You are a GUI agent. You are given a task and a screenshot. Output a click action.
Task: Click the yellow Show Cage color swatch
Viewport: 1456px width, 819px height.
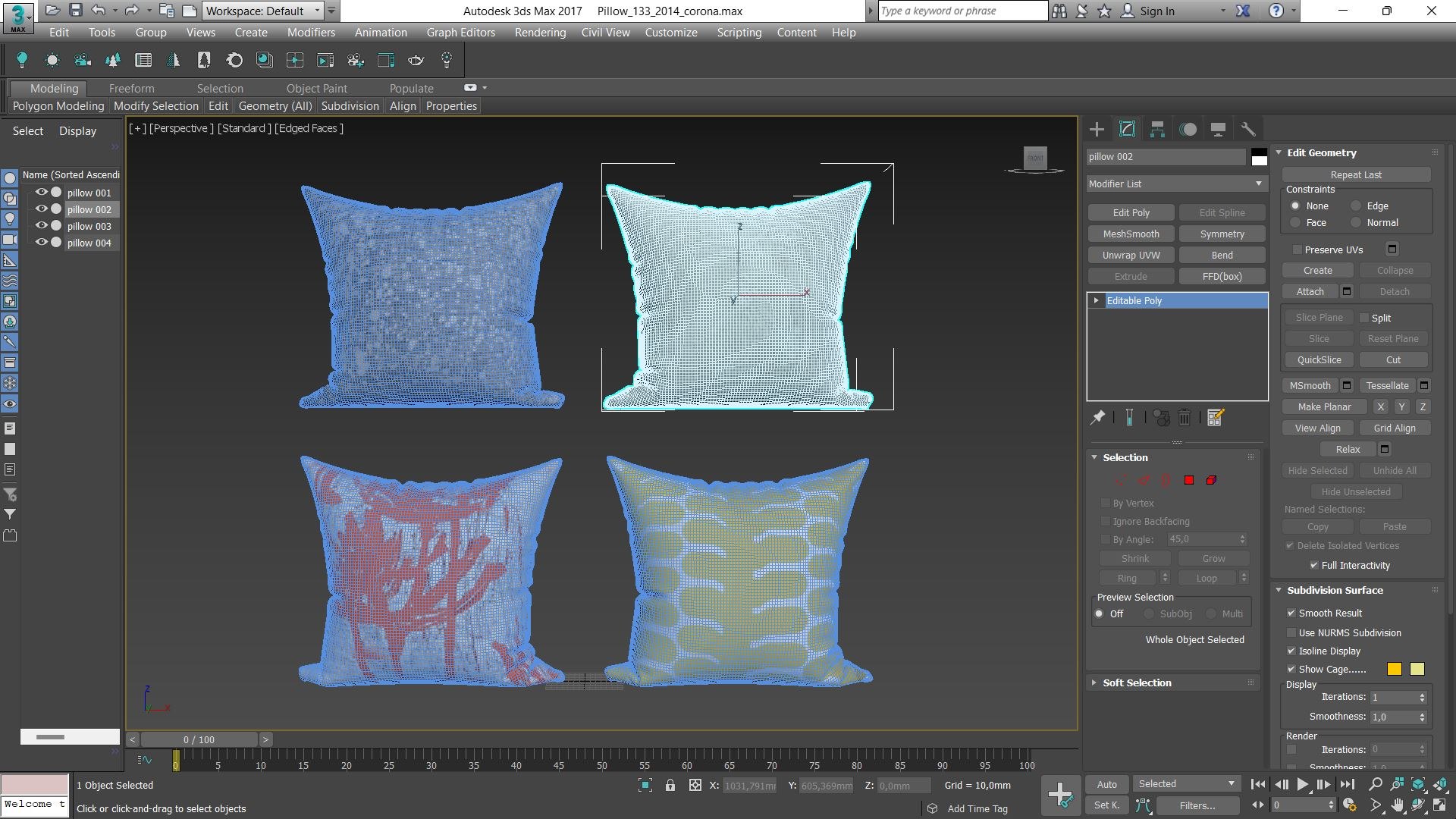(x=1394, y=669)
